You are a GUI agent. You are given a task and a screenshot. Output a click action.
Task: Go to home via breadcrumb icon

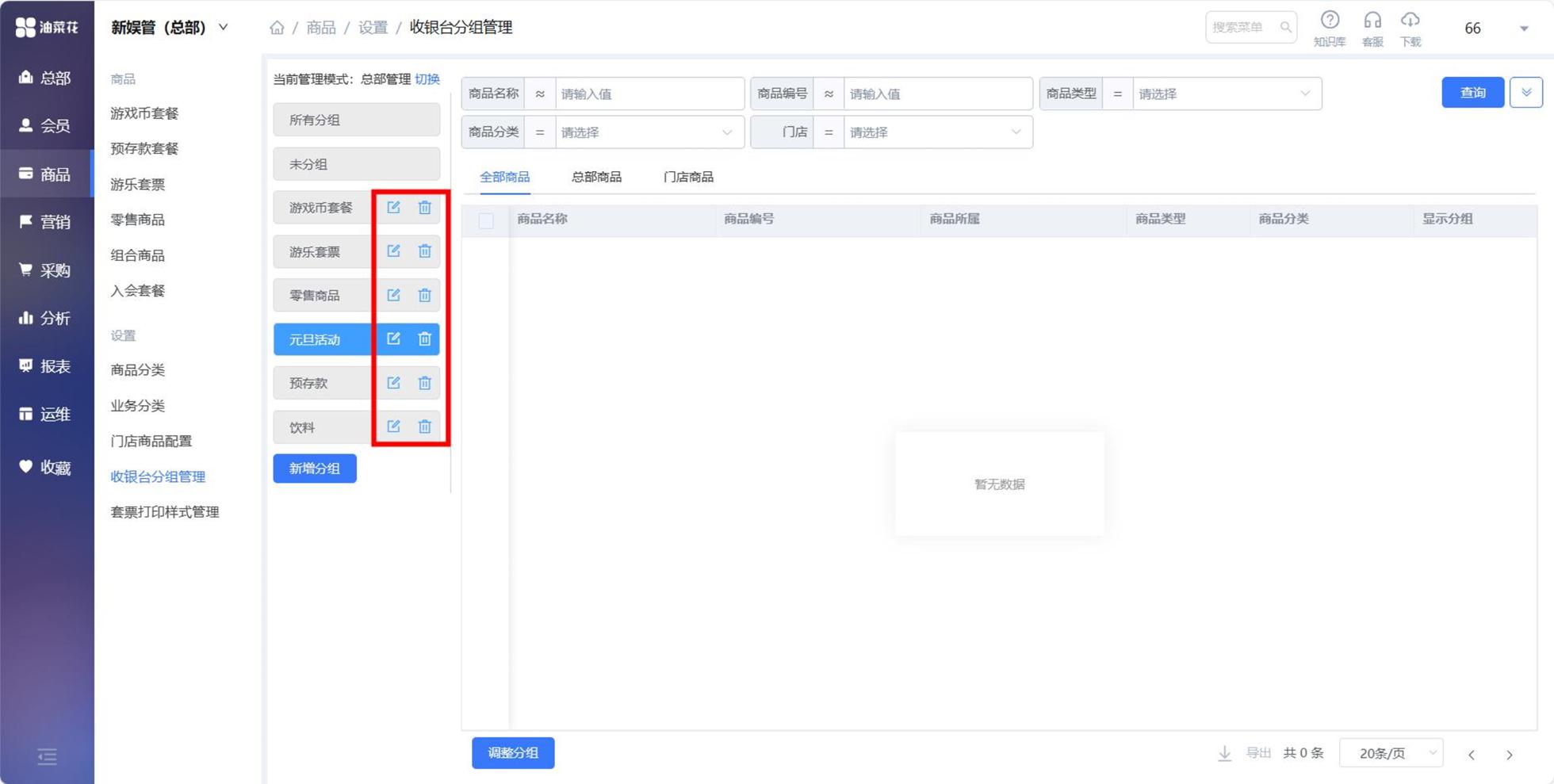coord(277,28)
